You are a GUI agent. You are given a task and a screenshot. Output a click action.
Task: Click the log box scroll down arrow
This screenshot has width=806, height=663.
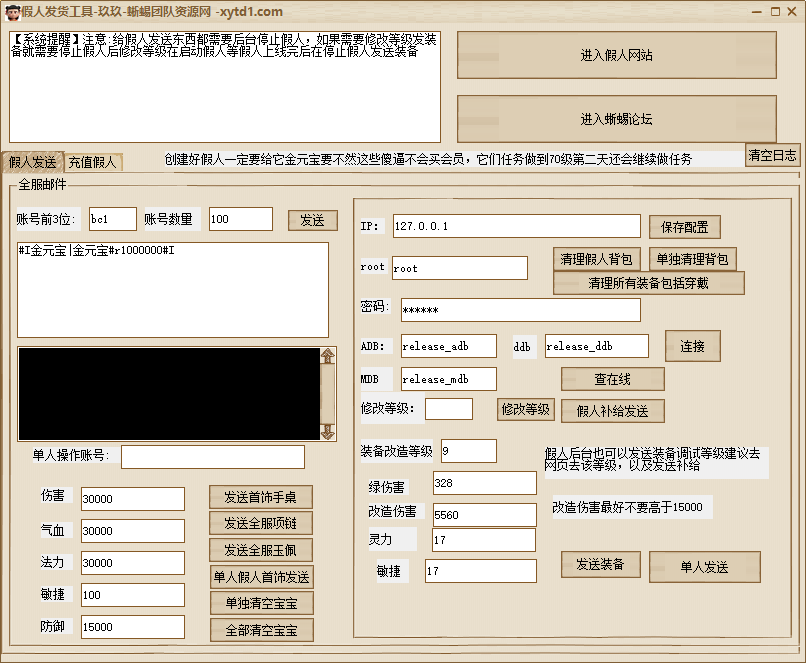coord(327,432)
